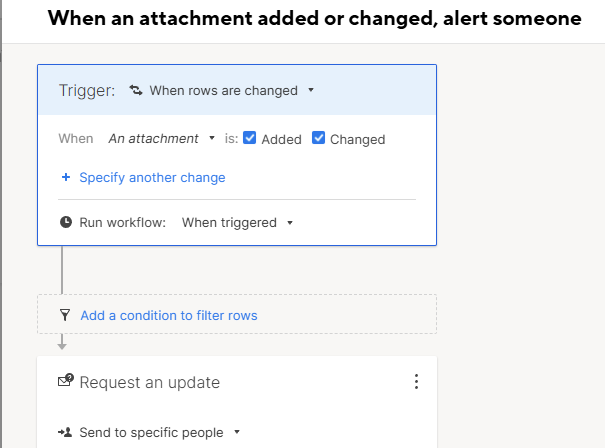Uncheck the Changed checkbox

(318, 138)
